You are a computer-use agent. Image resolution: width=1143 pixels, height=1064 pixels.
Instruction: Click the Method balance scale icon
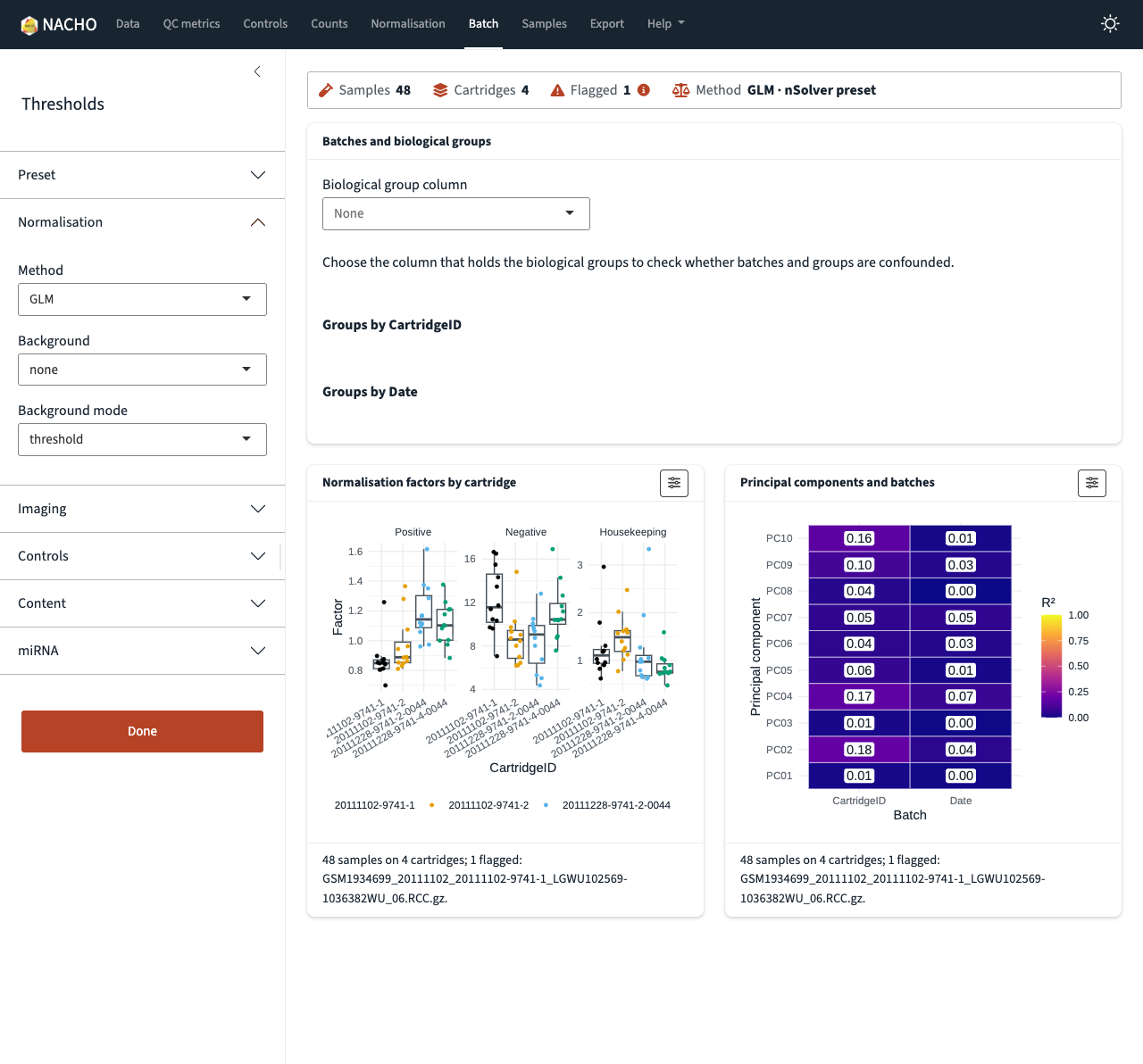tap(680, 90)
